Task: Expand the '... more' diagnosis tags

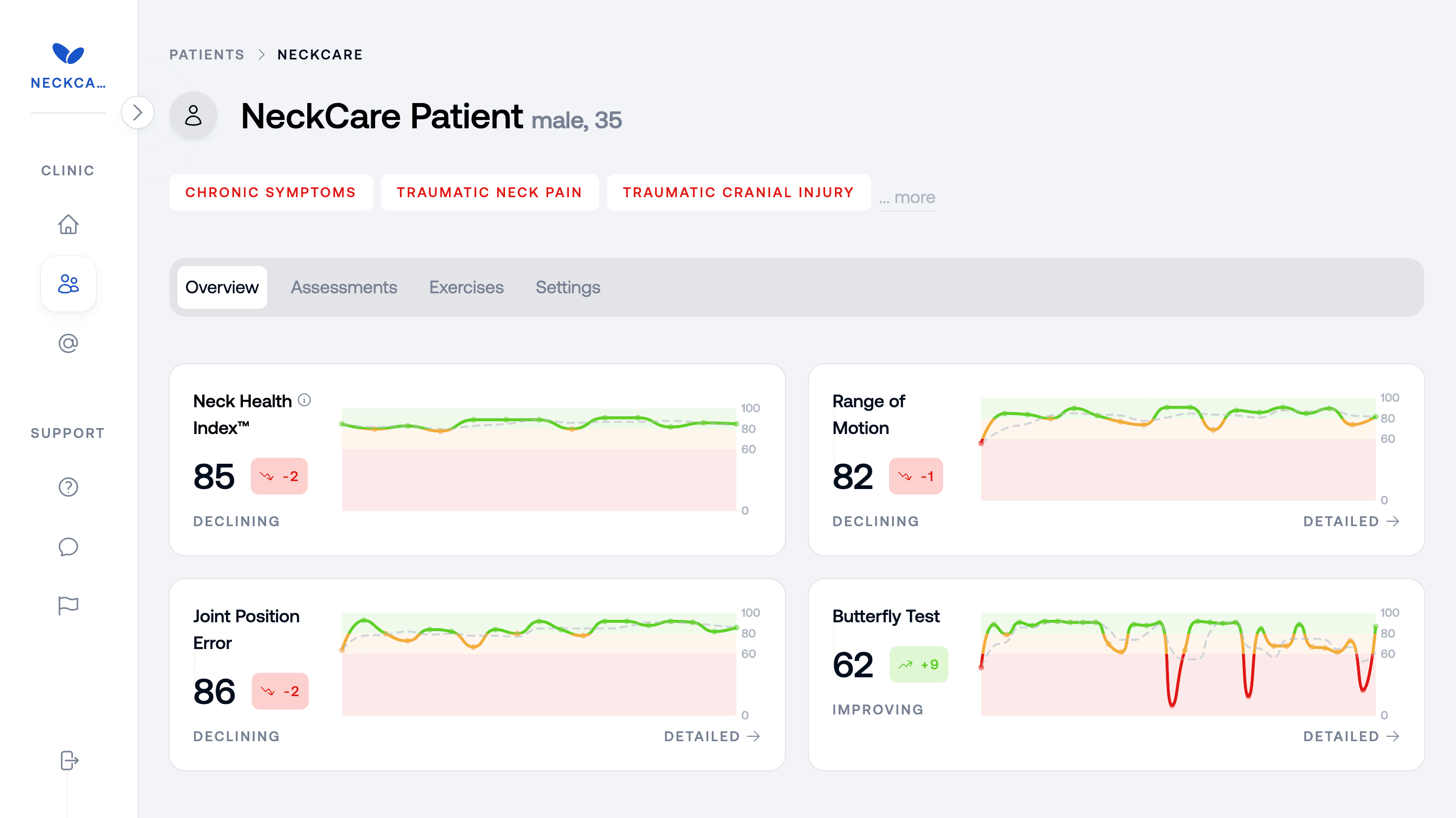Action: click(x=906, y=198)
